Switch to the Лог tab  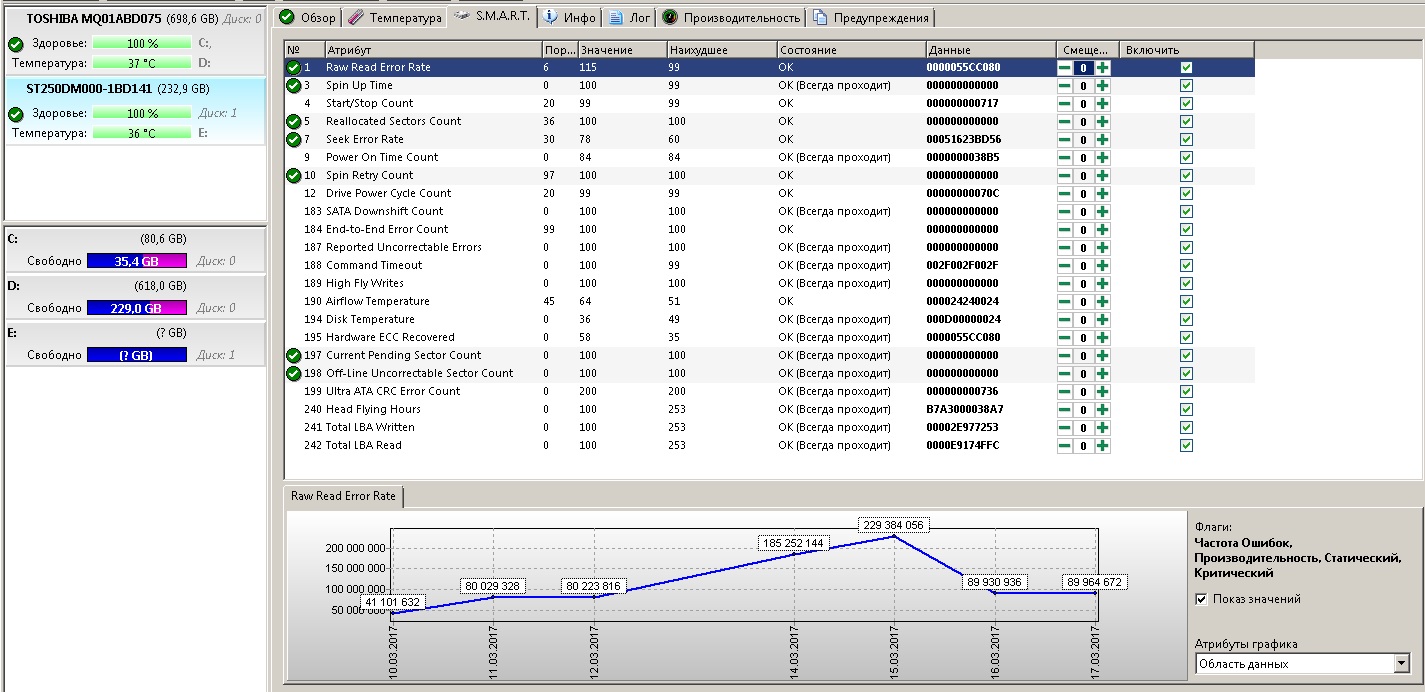pos(629,17)
